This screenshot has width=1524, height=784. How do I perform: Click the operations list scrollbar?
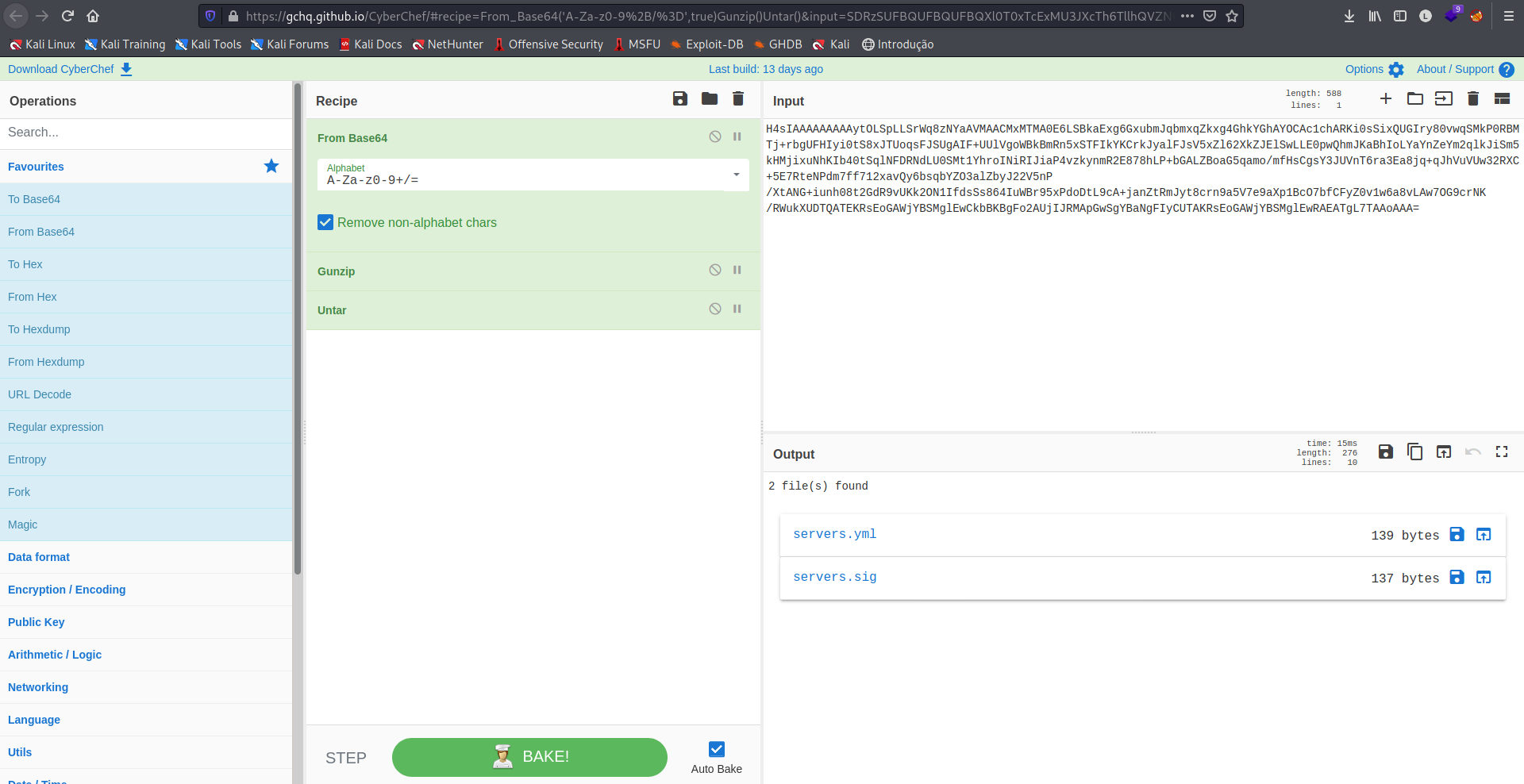coord(298,317)
